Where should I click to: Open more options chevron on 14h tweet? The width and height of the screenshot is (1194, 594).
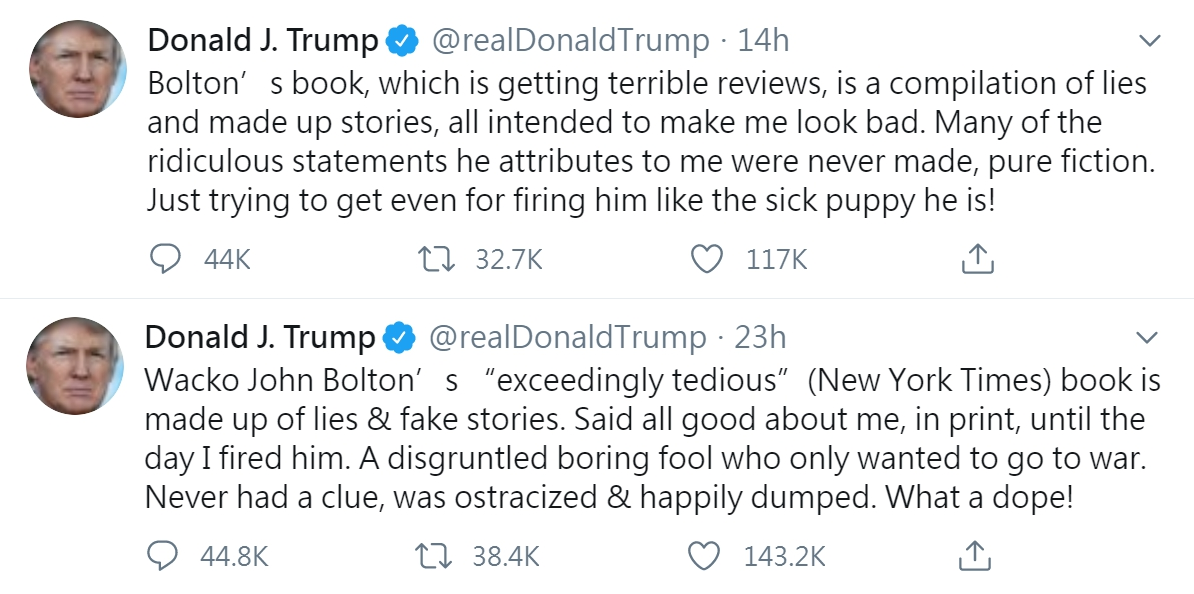pyautogui.click(x=1149, y=40)
